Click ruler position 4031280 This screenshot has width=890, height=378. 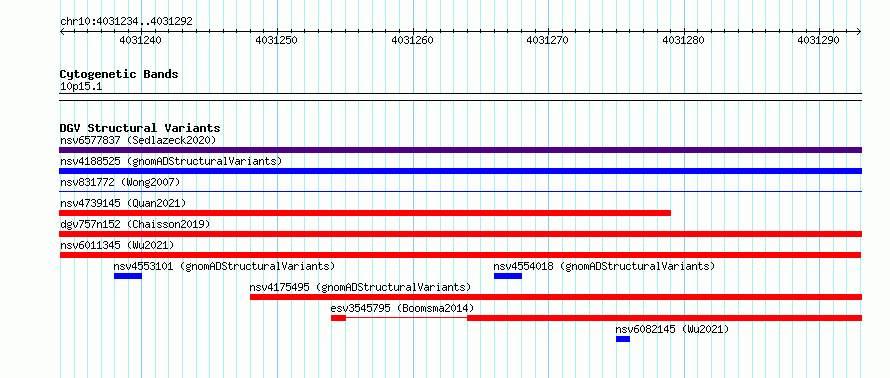683,40
